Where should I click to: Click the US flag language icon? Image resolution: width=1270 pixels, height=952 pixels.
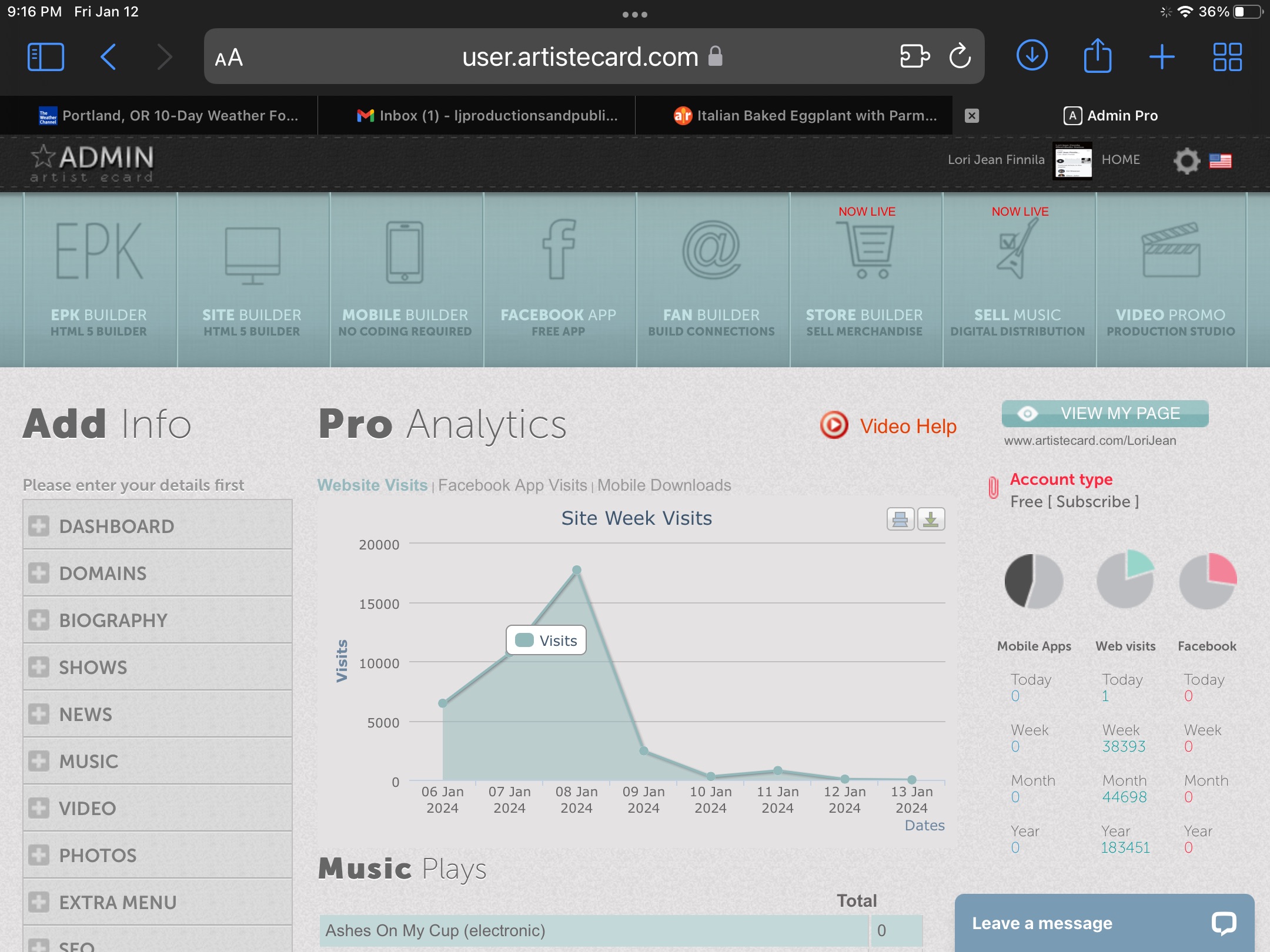tap(1220, 160)
